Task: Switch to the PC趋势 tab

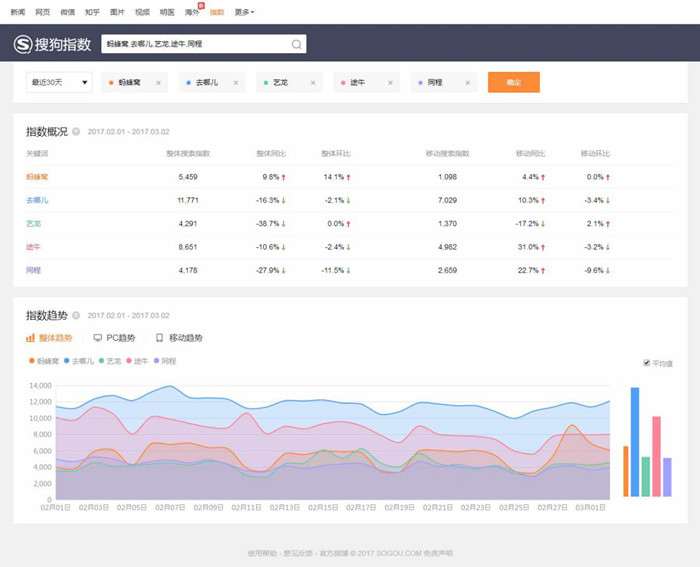Action: [x=114, y=338]
